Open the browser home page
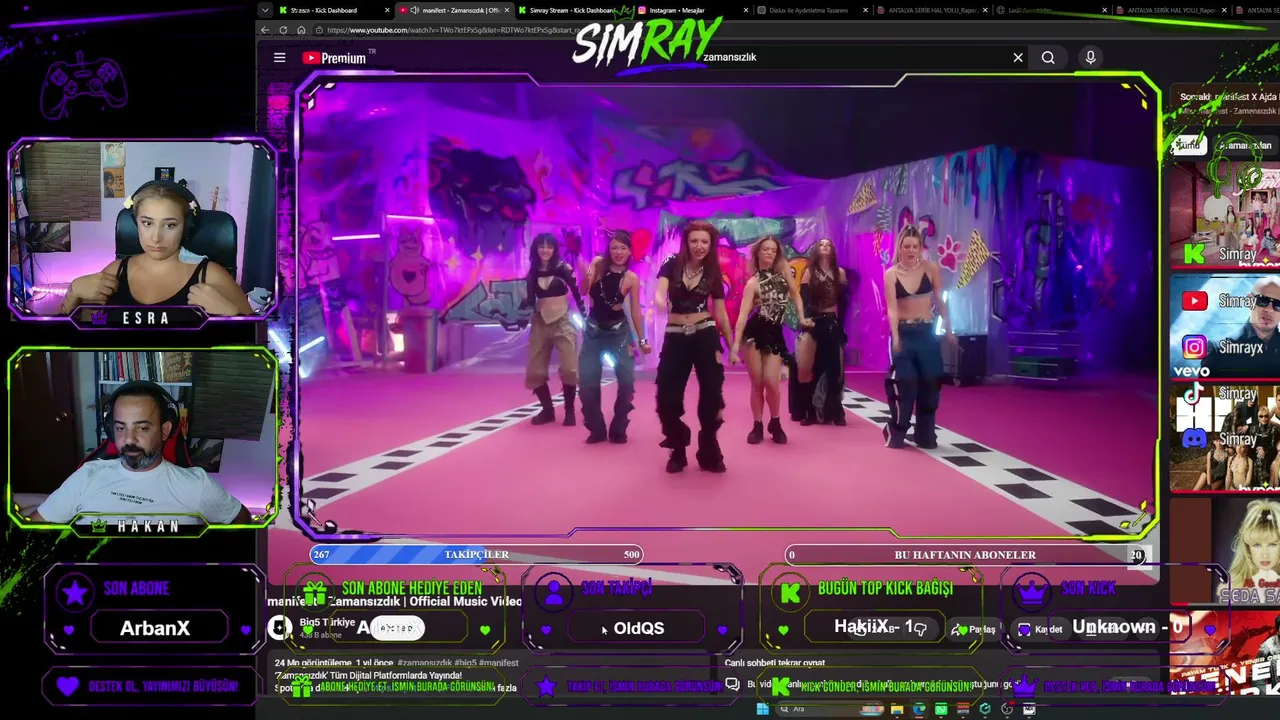The image size is (1280, 720). tap(301, 30)
